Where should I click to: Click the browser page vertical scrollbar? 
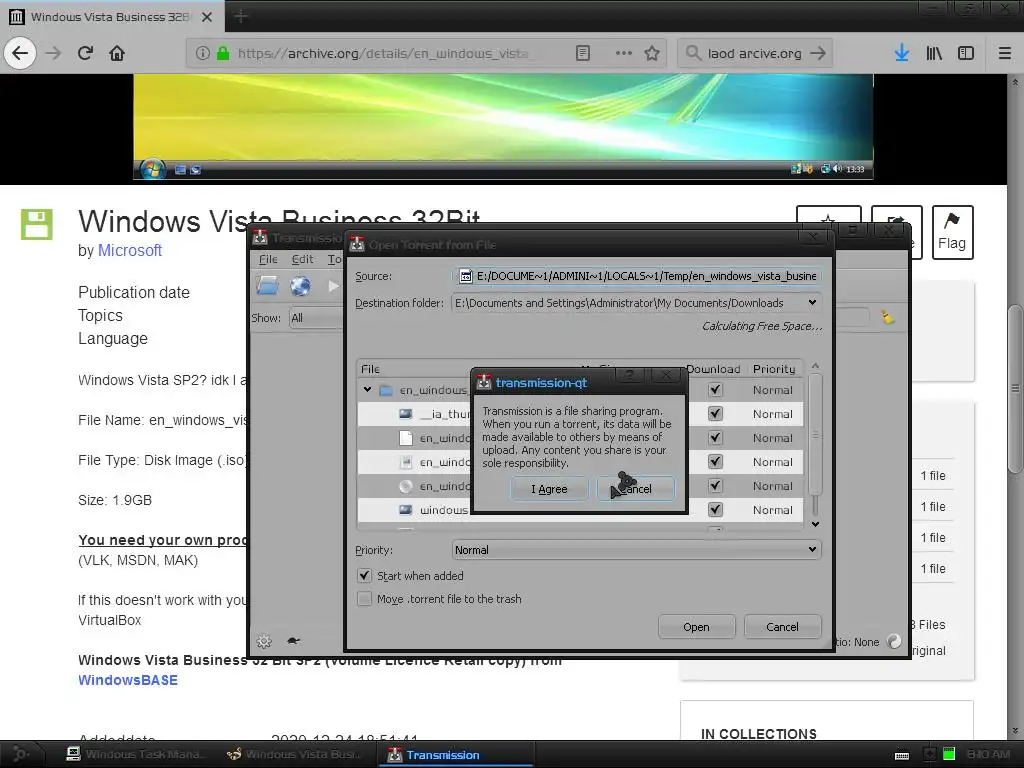tap(1014, 387)
